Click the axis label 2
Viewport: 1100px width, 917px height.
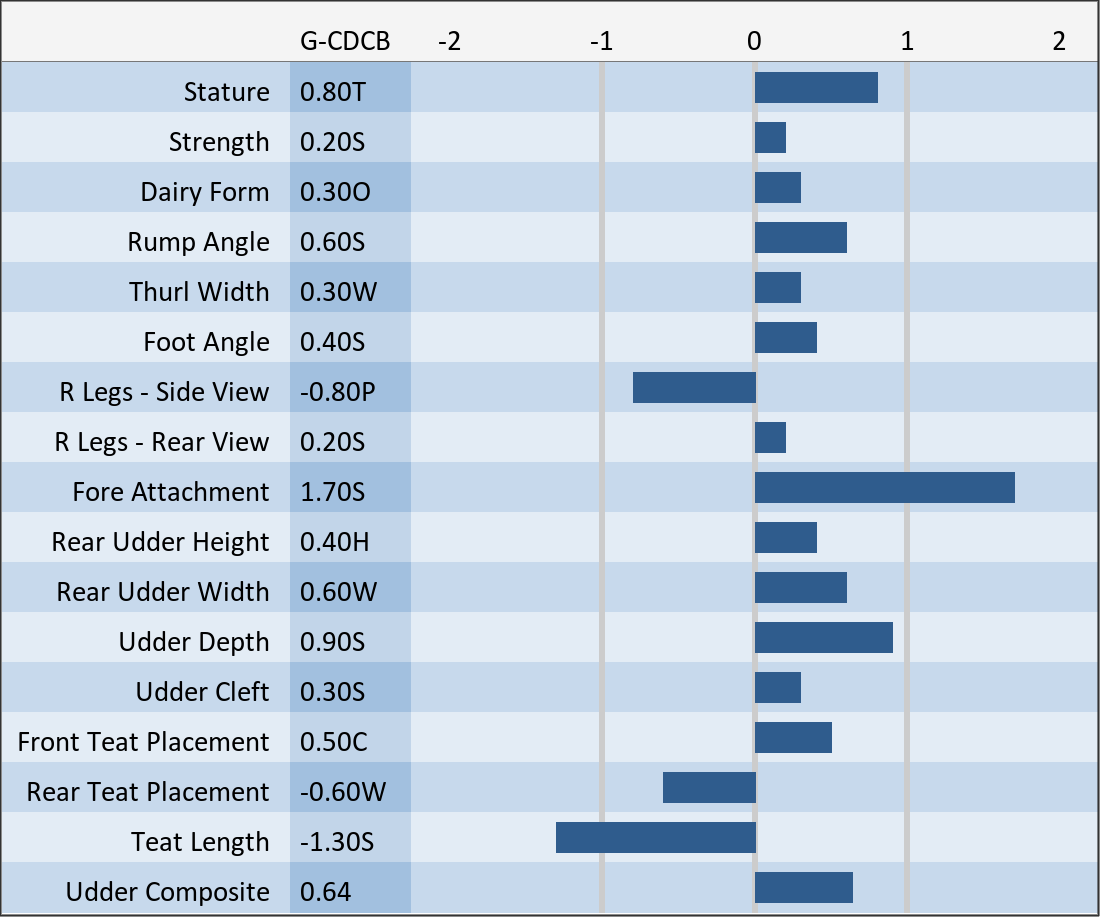pyautogui.click(x=1059, y=41)
